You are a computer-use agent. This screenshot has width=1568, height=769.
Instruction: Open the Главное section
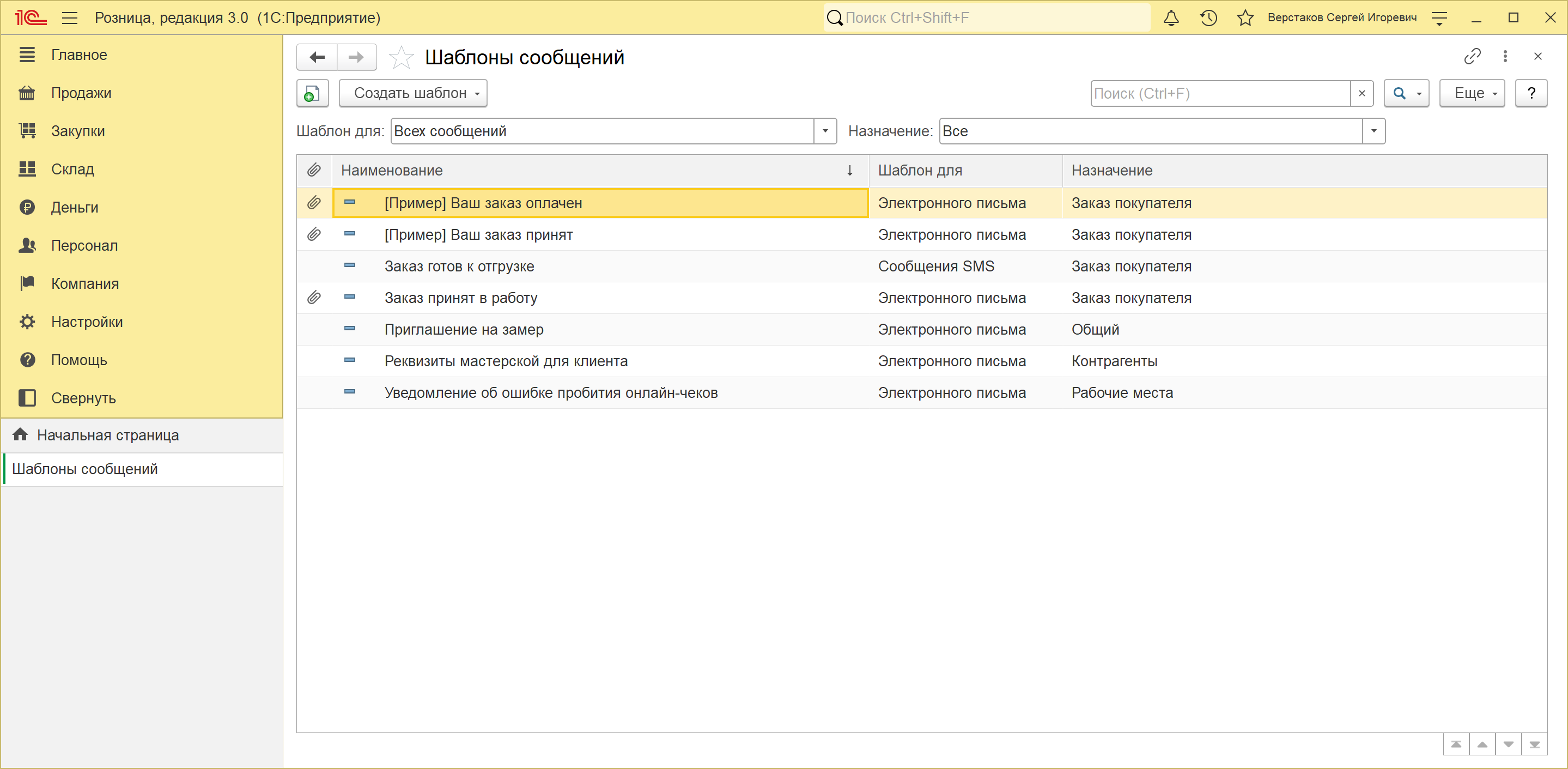pyautogui.click(x=142, y=55)
